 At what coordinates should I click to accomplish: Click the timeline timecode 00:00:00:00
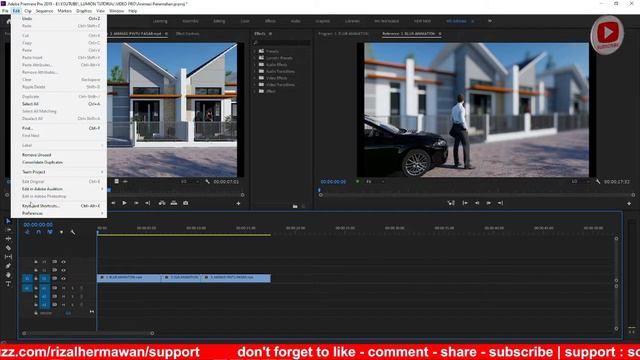tap(38, 225)
